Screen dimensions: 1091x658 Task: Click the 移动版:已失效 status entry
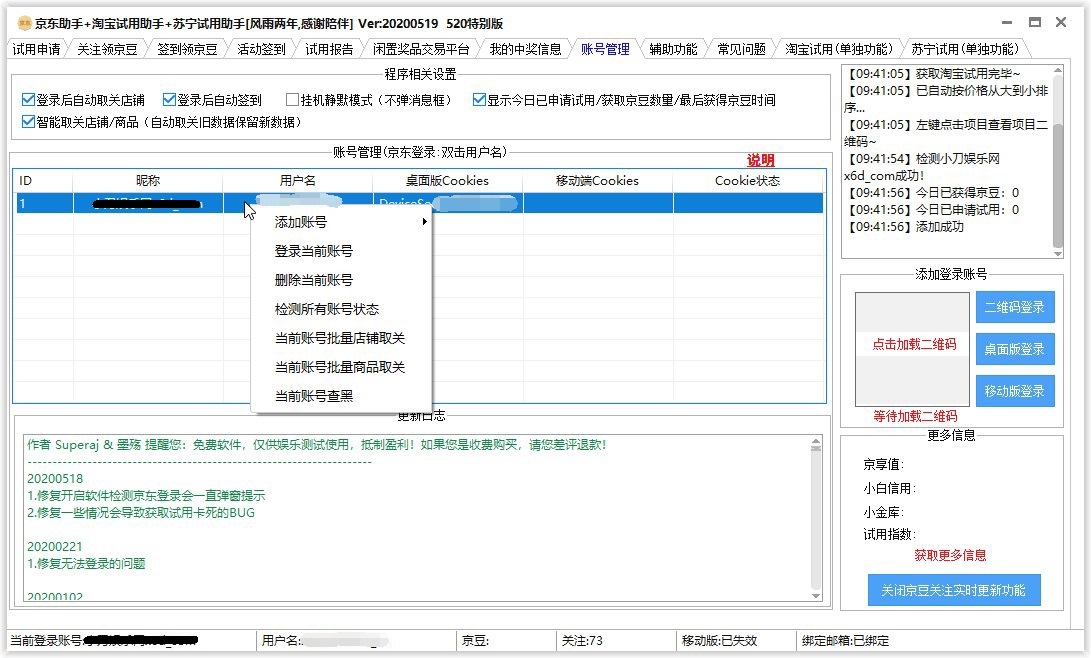click(719, 641)
